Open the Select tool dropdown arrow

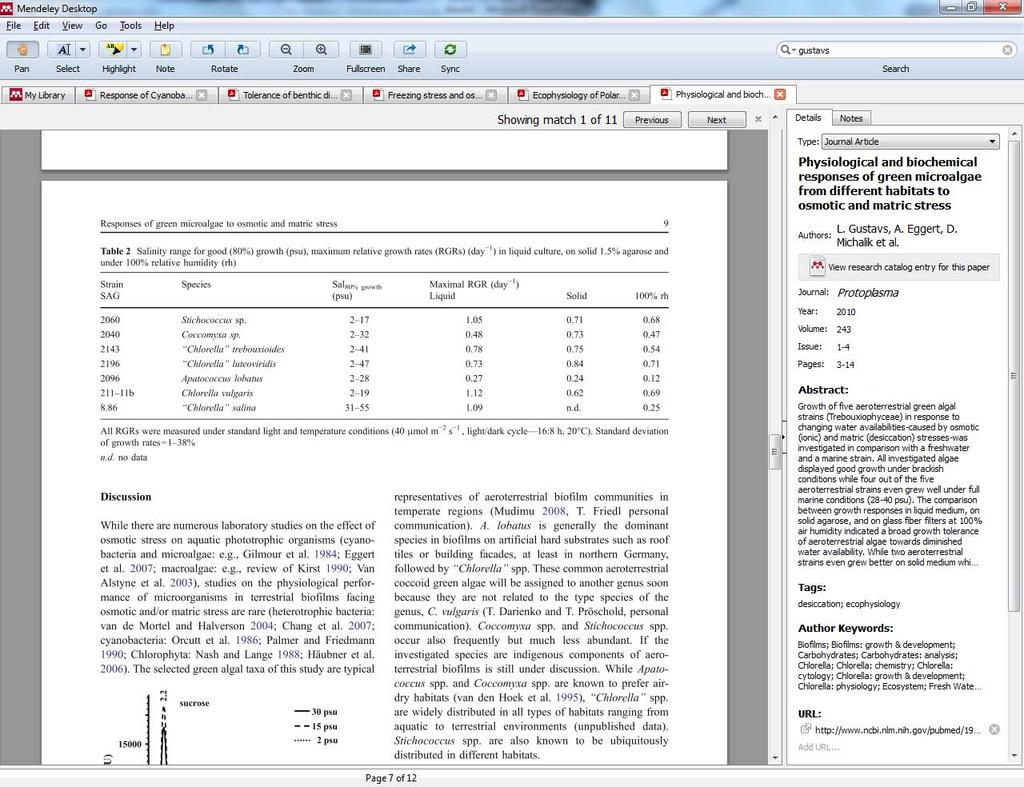82,50
